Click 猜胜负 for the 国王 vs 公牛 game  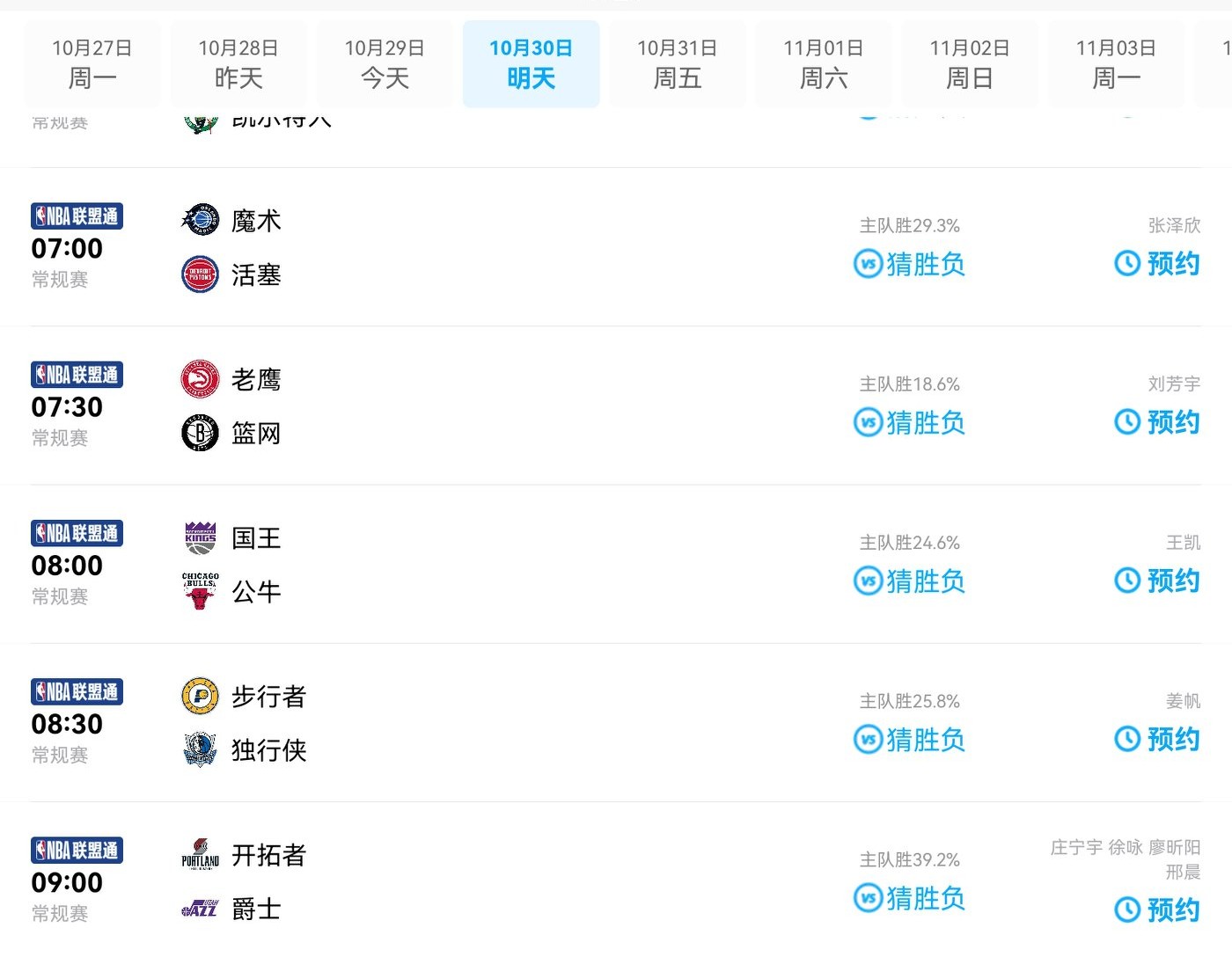(910, 581)
